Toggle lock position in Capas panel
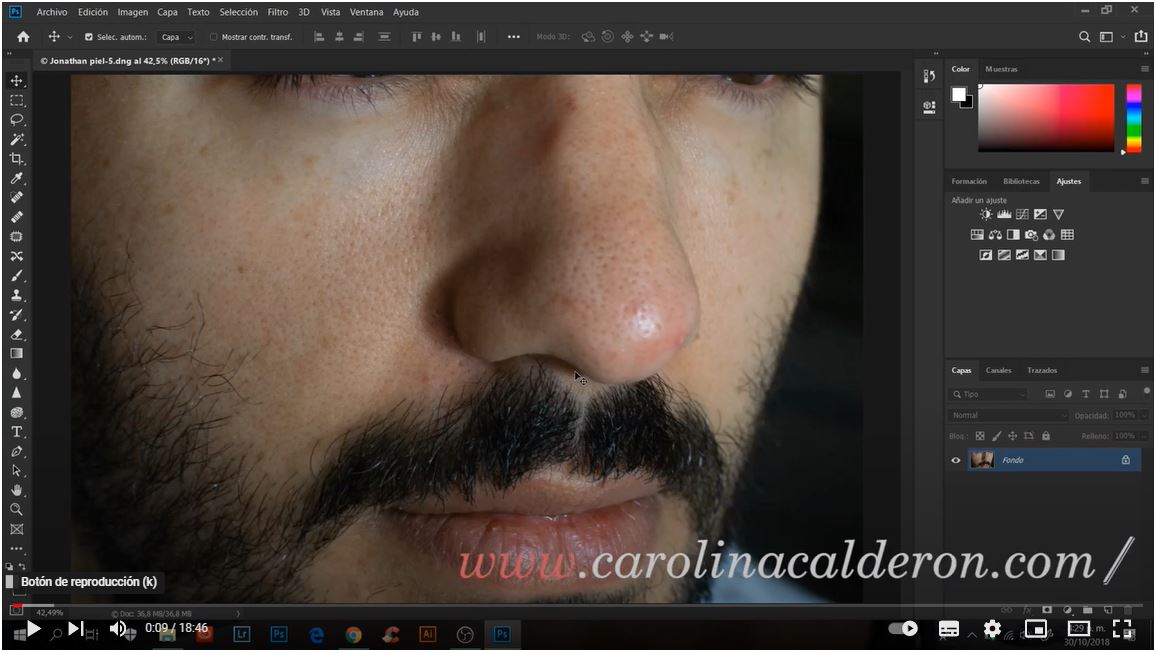This screenshot has width=1157, height=653. point(1013,436)
